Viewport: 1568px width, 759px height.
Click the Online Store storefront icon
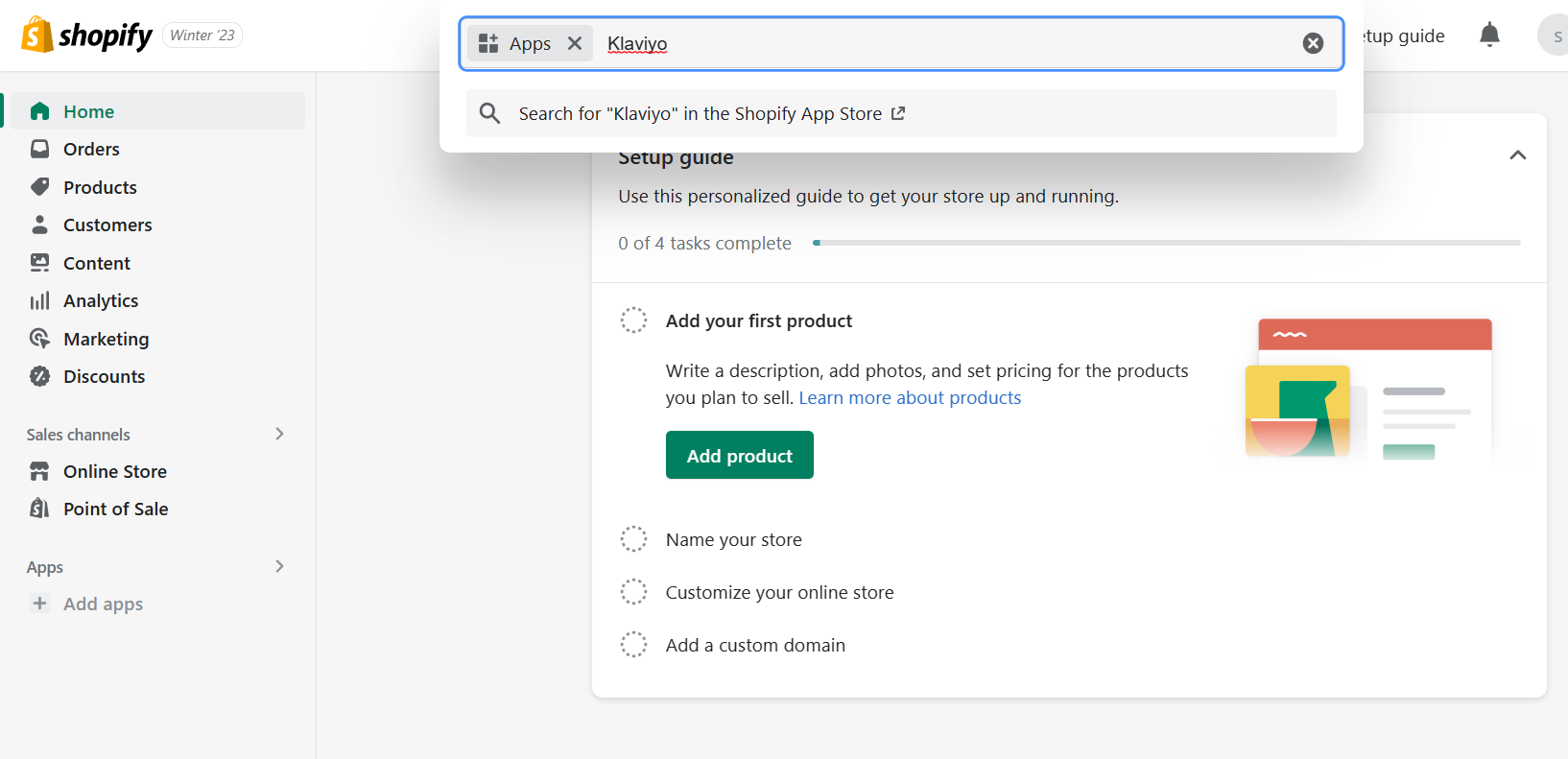(x=39, y=471)
